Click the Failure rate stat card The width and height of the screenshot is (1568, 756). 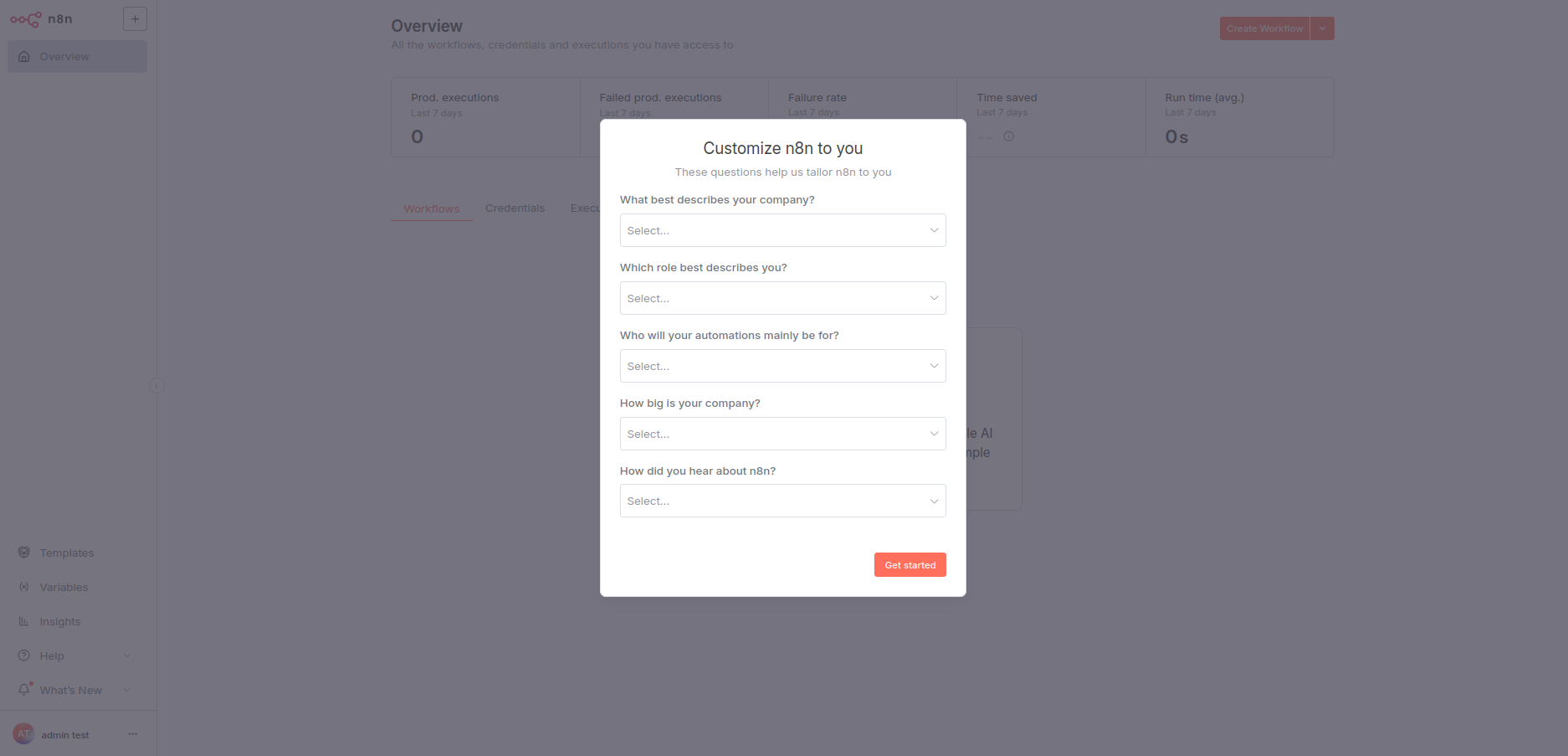[863, 117]
